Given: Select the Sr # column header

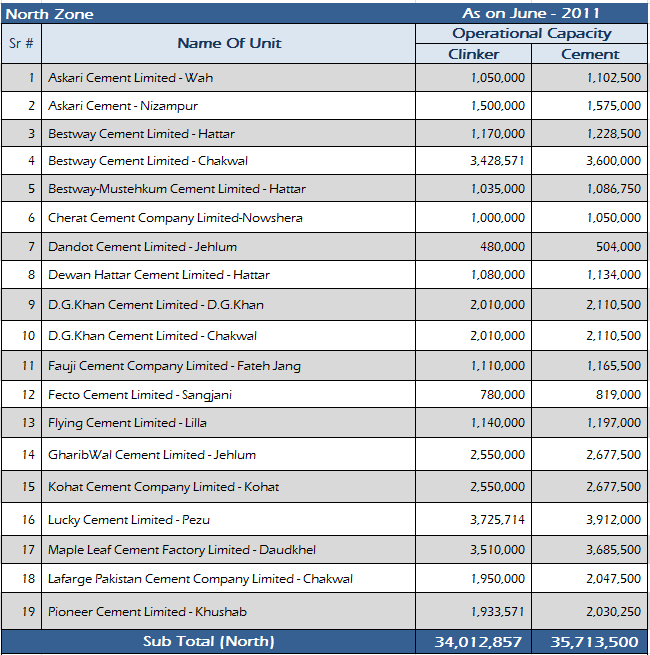Looking at the screenshot, I should 21,43.
